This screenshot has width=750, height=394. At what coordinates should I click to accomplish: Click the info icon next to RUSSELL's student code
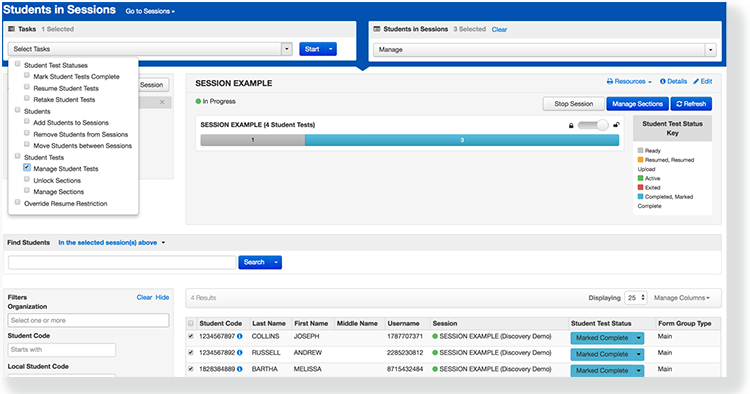pos(240,353)
